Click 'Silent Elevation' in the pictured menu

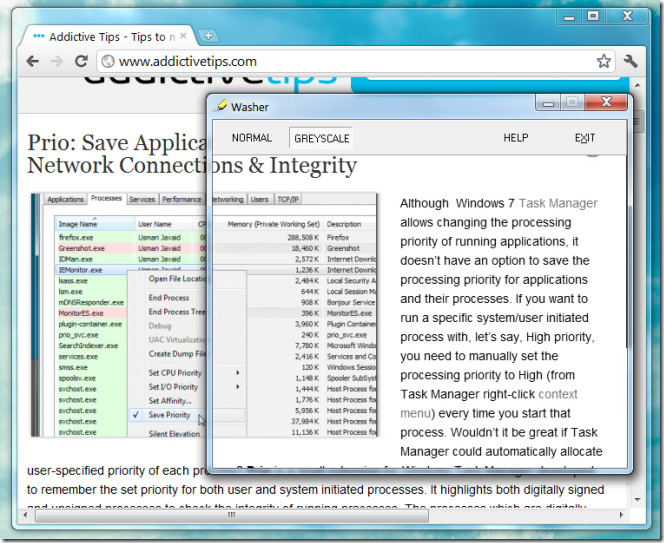[x=174, y=434]
